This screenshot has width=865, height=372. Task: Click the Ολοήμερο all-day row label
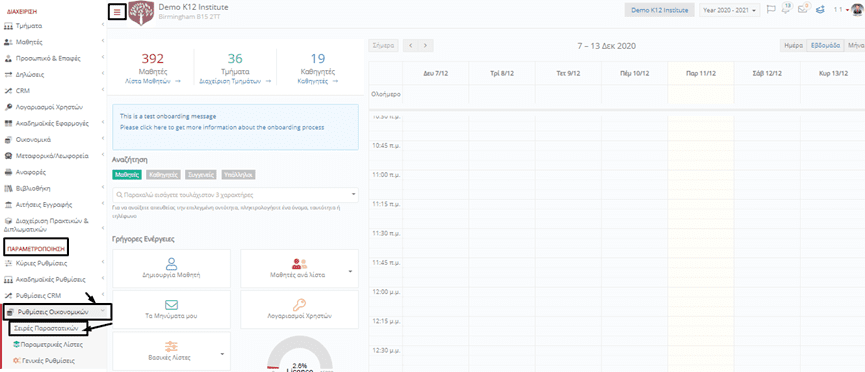point(386,94)
